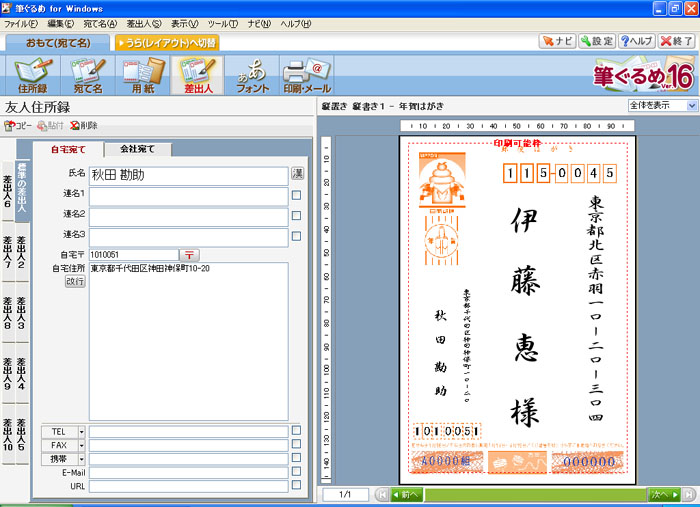The height and width of the screenshot is (507, 700).
Task: Click the 削除 delete icon
Action: [x=83, y=125]
